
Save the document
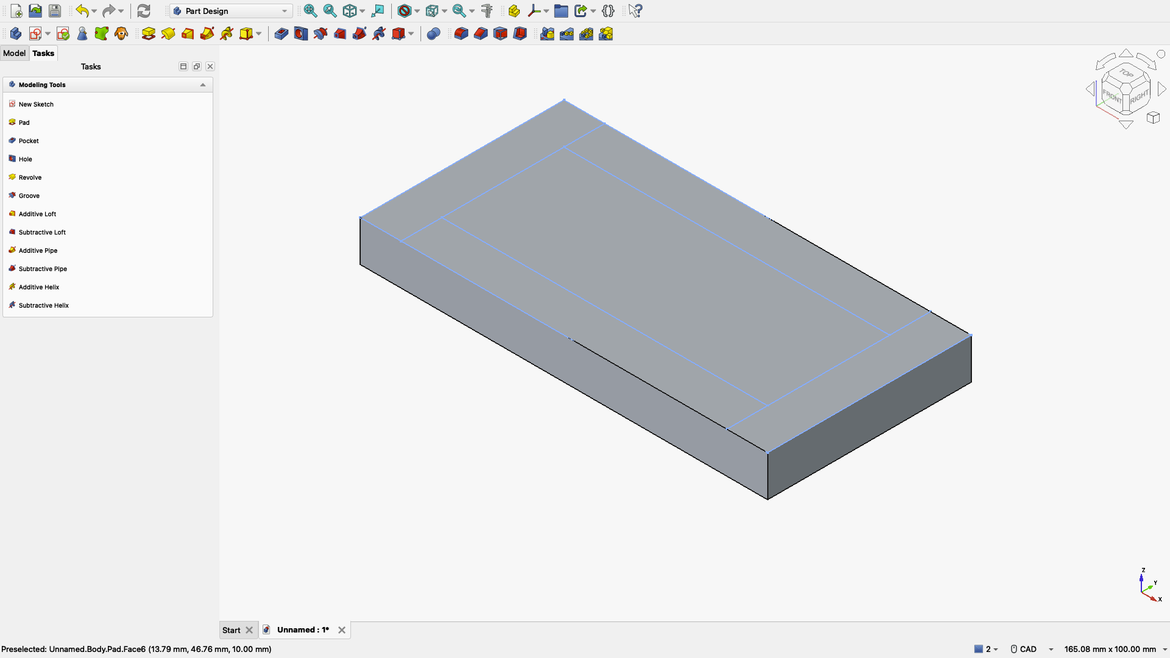coord(54,10)
